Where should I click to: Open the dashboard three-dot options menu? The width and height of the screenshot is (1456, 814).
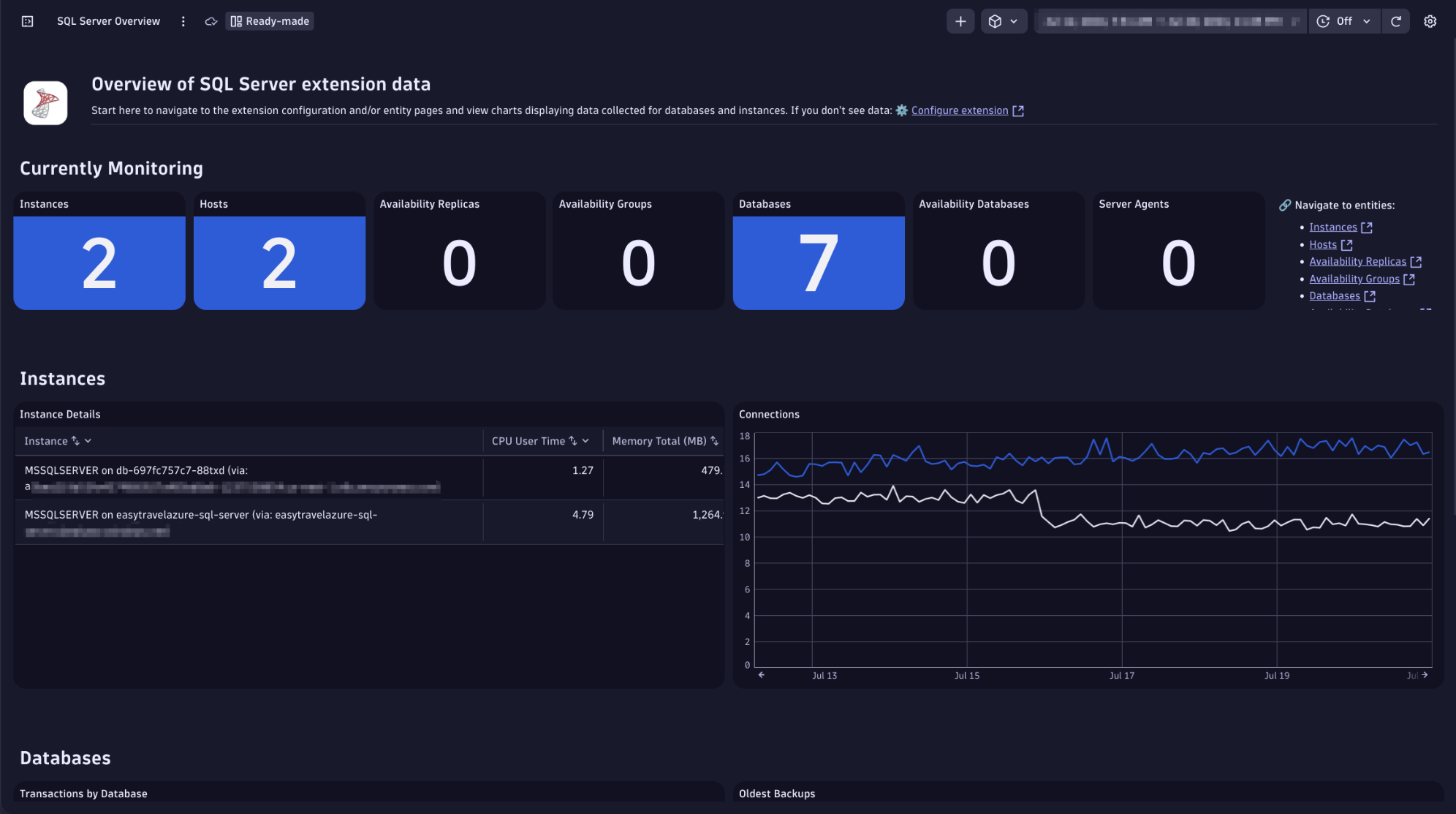tap(183, 21)
